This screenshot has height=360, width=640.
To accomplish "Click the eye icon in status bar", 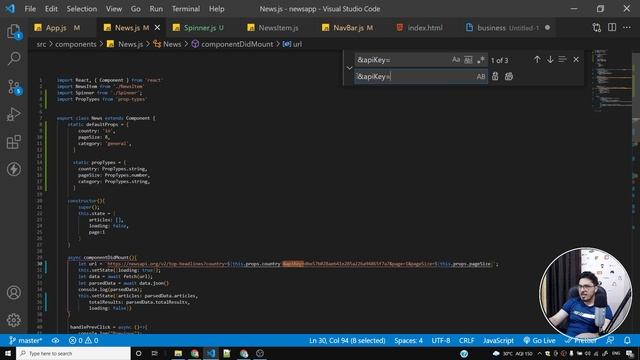I will [56, 340].
